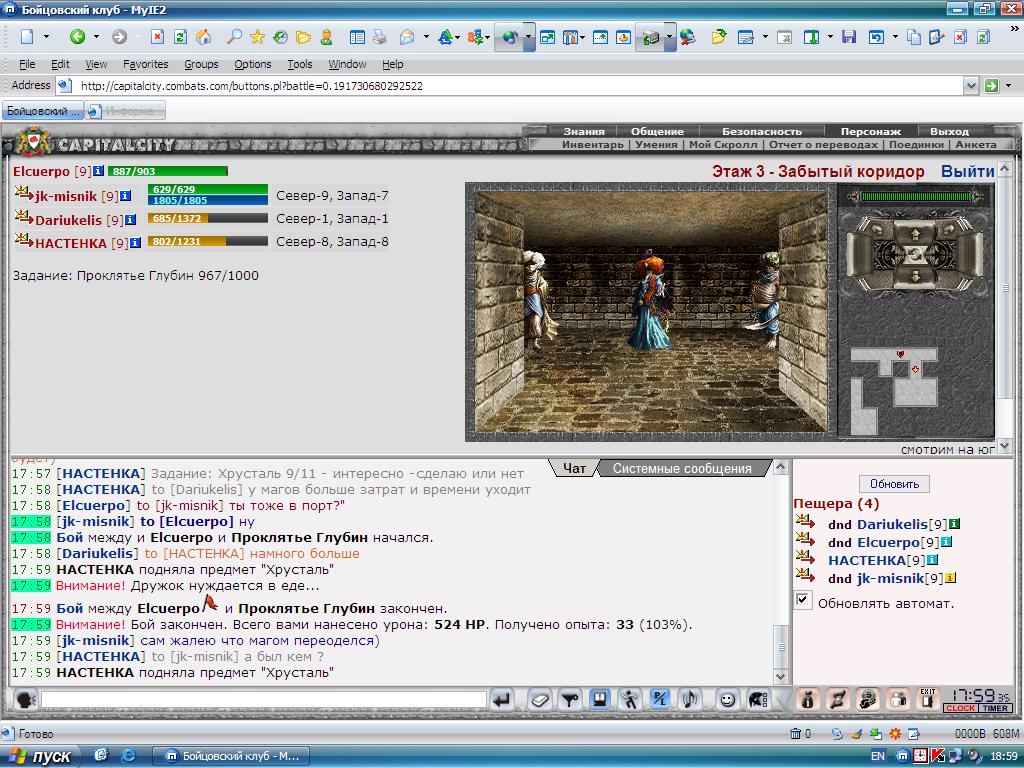Screen dimensions: 1024x768
Task: Open the Персонаж menu
Action: 871,131
